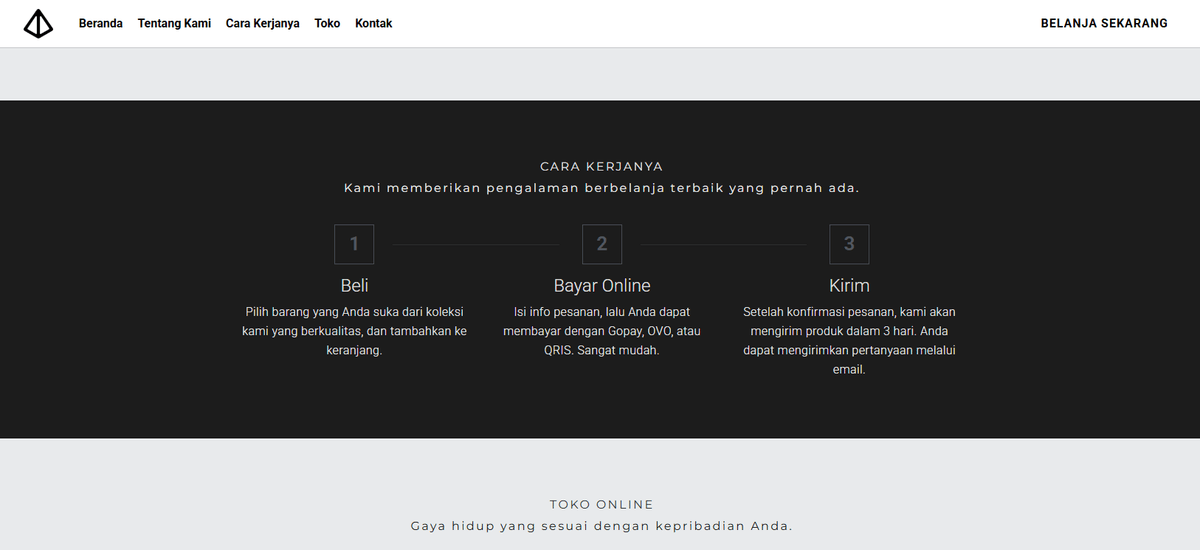Viewport: 1200px width, 550px height.
Task: Click the step 2 number box
Action: click(x=602, y=244)
